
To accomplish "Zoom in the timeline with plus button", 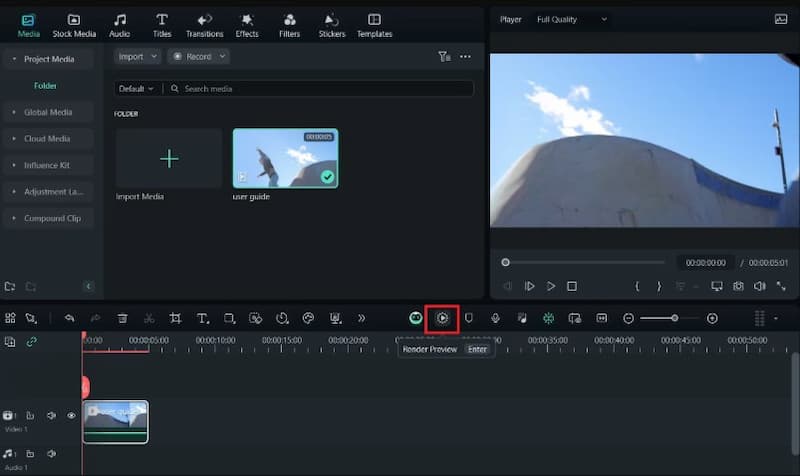I will click(712, 318).
